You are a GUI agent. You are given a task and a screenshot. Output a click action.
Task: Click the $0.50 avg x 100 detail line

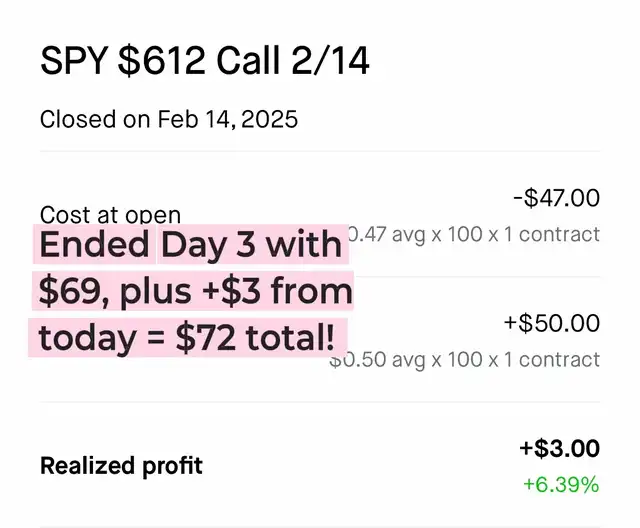464,359
